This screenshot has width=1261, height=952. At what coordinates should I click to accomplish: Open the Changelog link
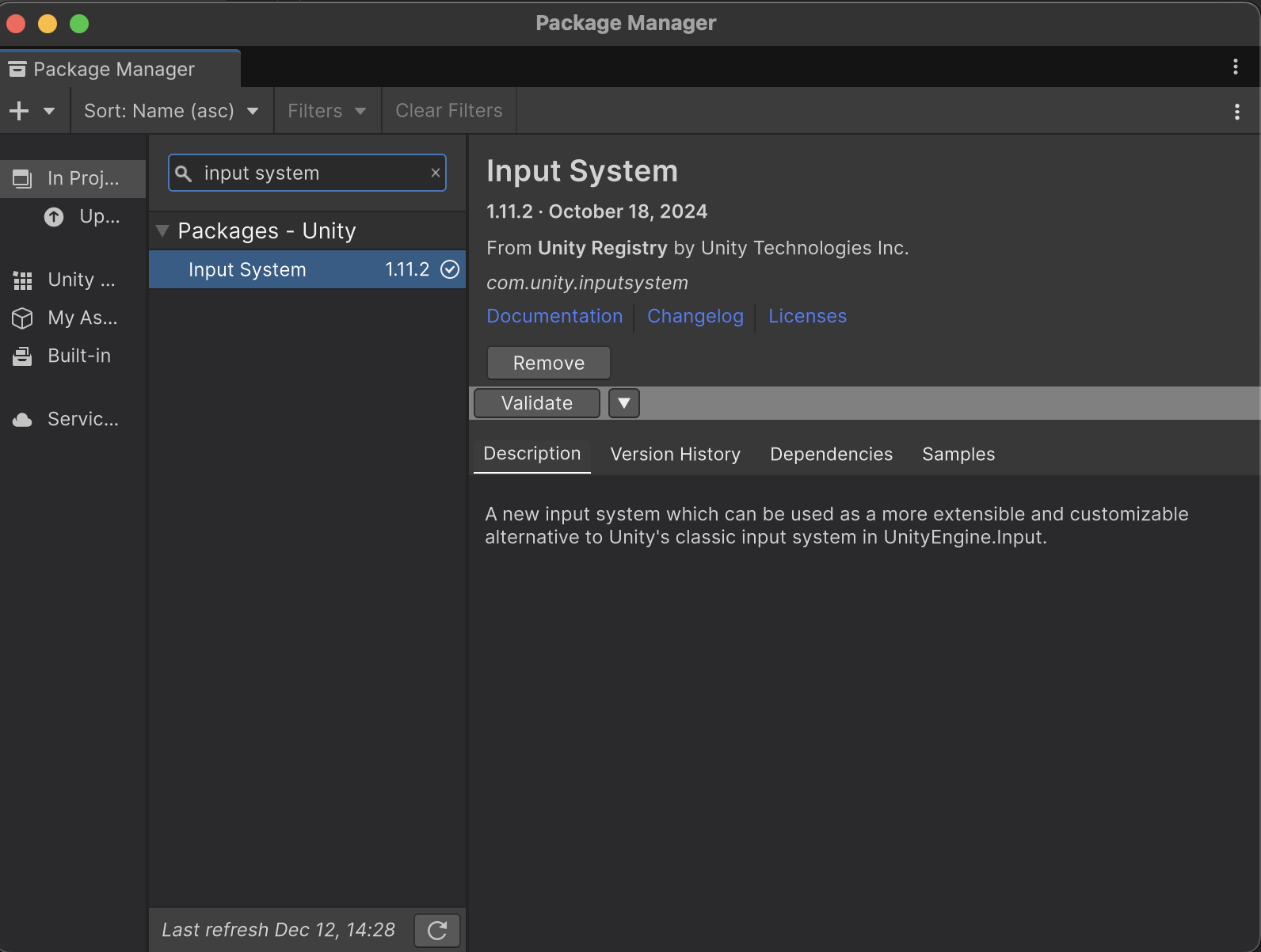coord(695,316)
